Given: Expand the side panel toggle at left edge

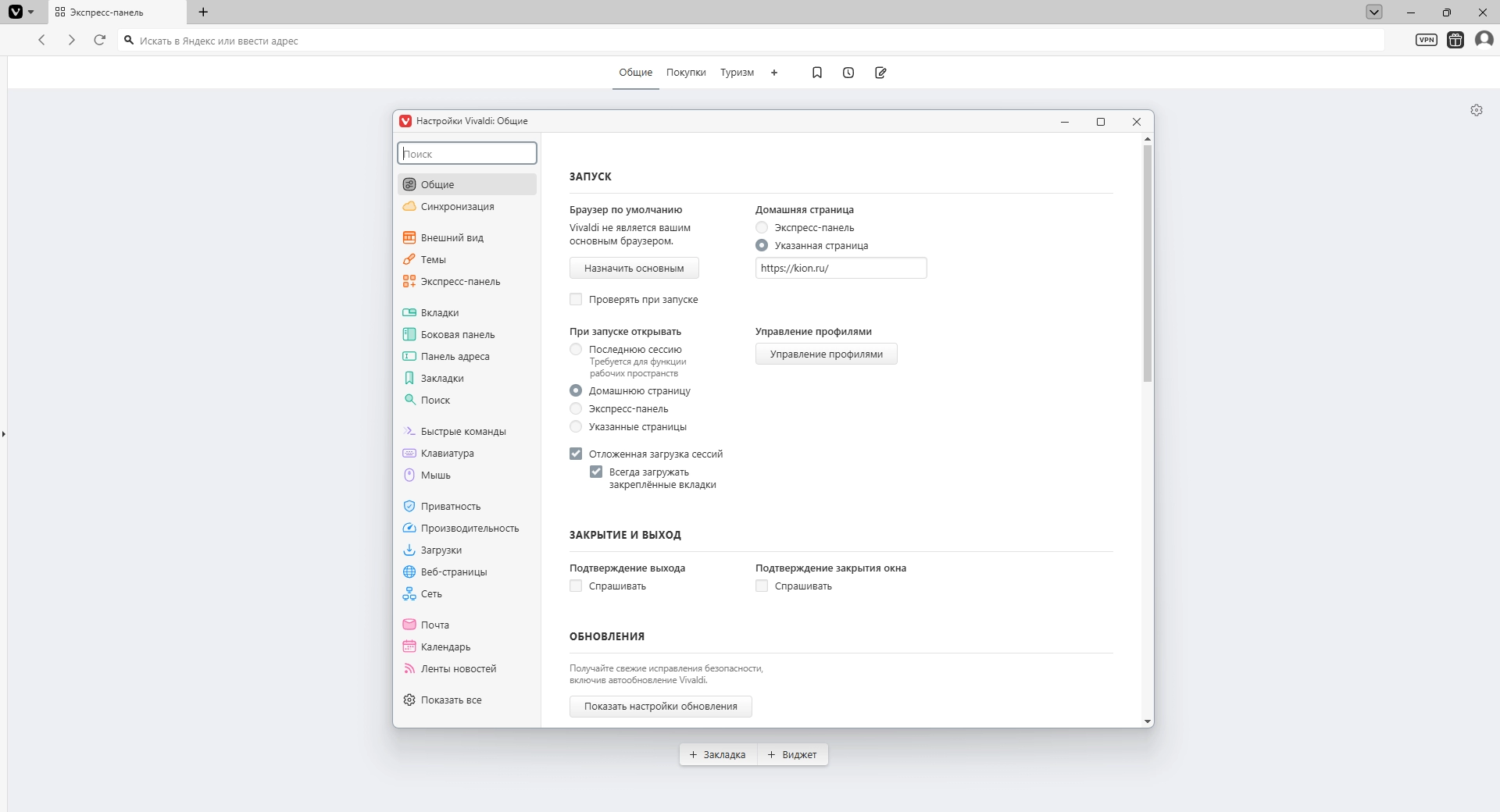Looking at the screenshot, I should click(x=3, y=433).
